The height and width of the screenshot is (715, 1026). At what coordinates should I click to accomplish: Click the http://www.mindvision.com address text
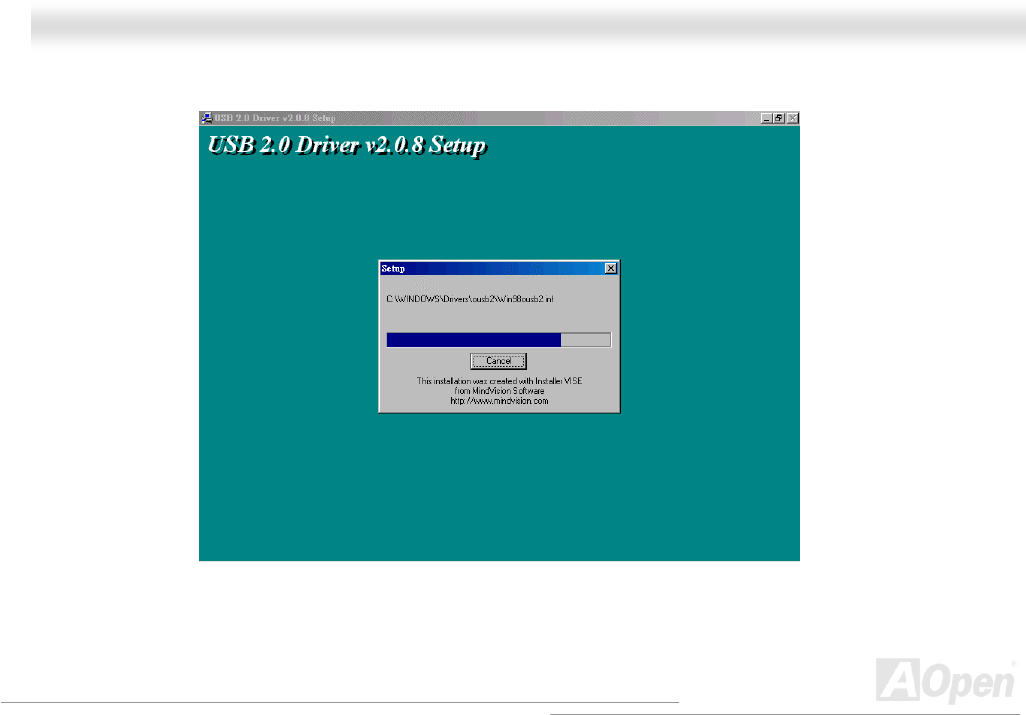pos(499,401)
